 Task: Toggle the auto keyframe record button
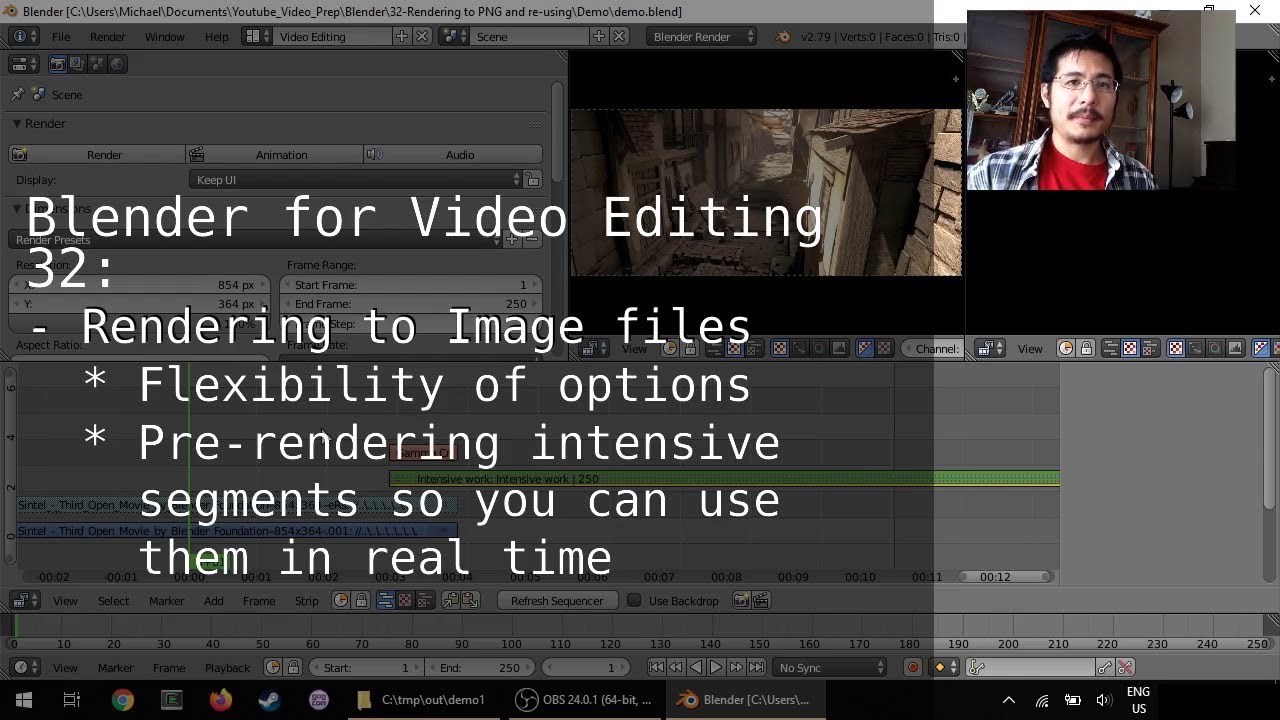[x=912, y=667]
